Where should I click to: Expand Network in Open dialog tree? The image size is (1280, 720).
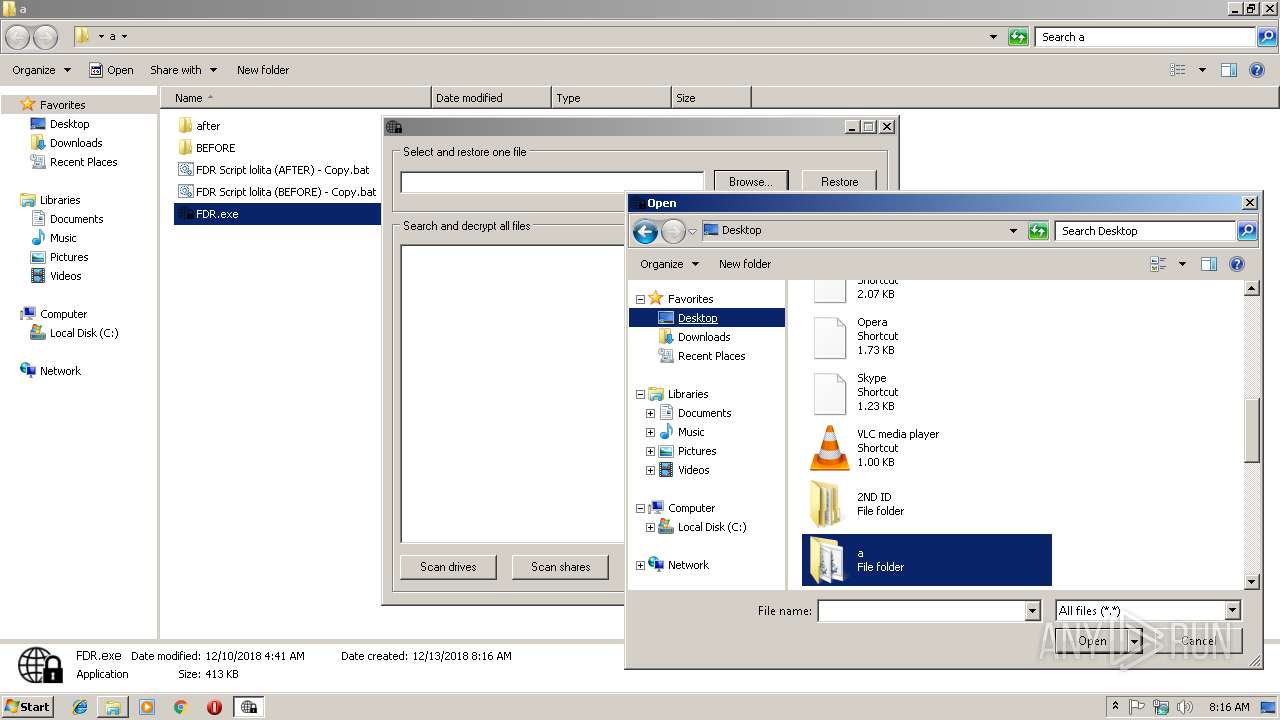tap(640, 565)
